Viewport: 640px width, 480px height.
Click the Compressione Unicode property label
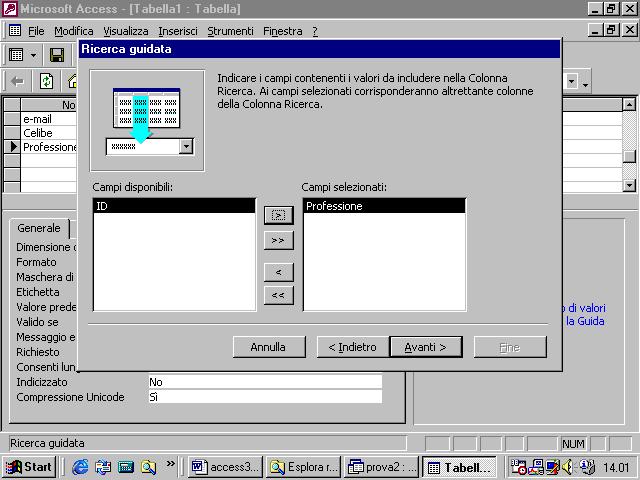click(x=70, y=397)
